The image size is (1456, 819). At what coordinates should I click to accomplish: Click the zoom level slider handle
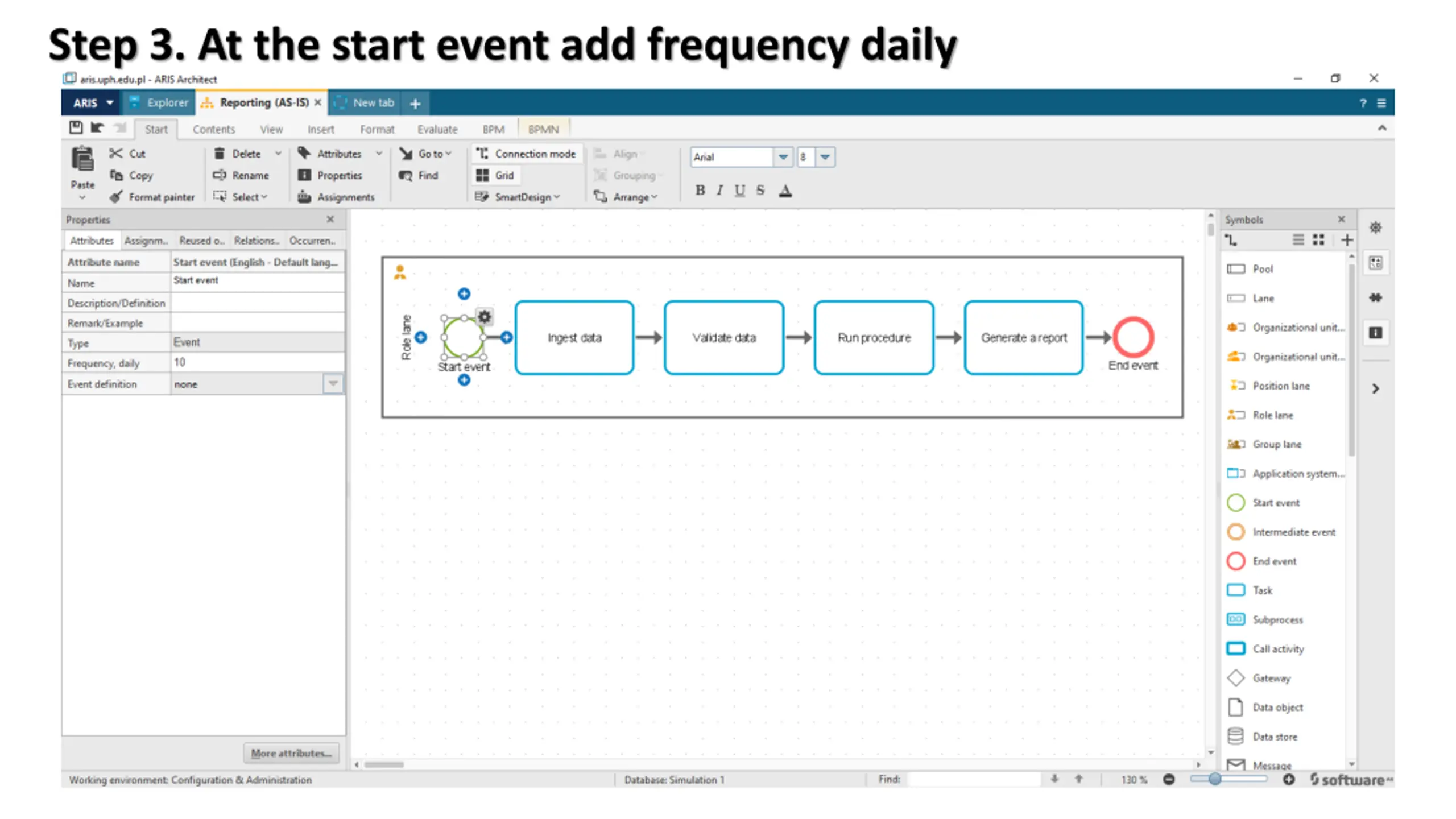[x=1214, y=779]
